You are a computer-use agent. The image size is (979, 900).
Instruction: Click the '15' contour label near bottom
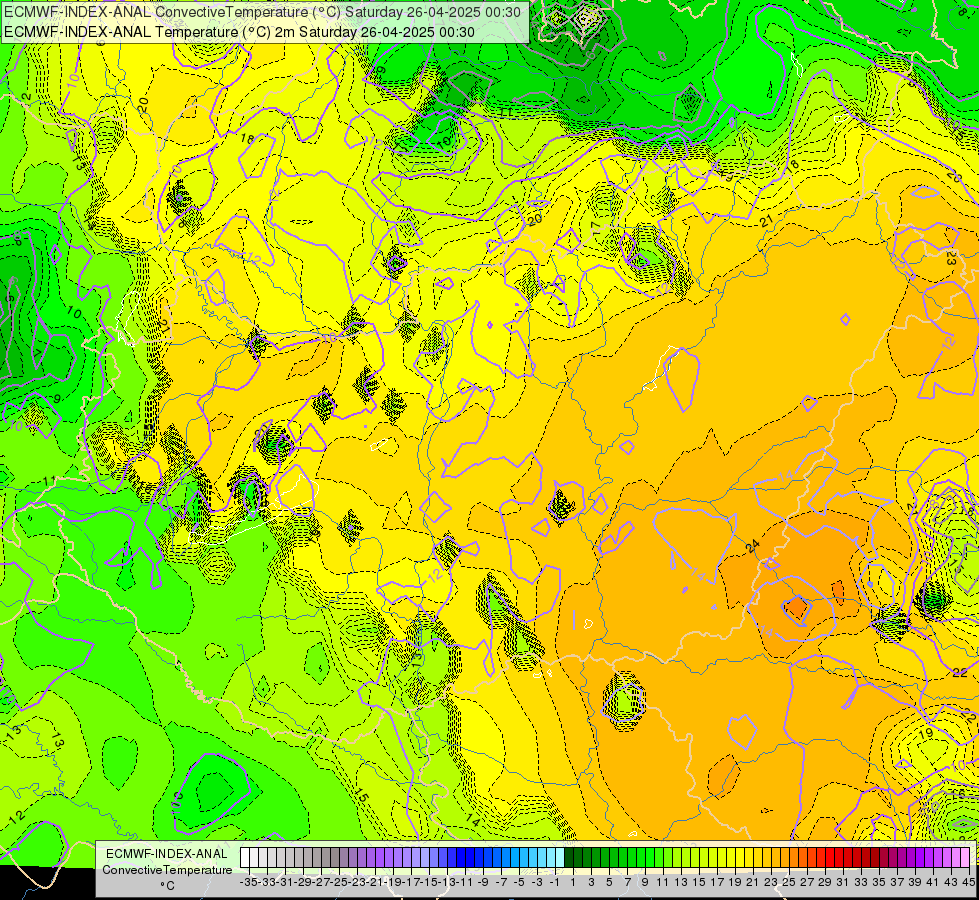point(361,795)
